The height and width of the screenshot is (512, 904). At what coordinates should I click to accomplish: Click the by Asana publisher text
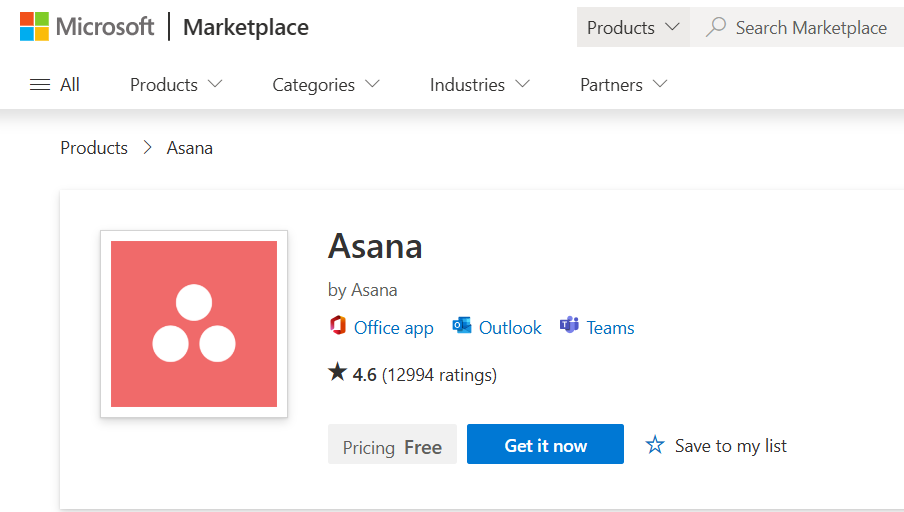click(363, 289)
